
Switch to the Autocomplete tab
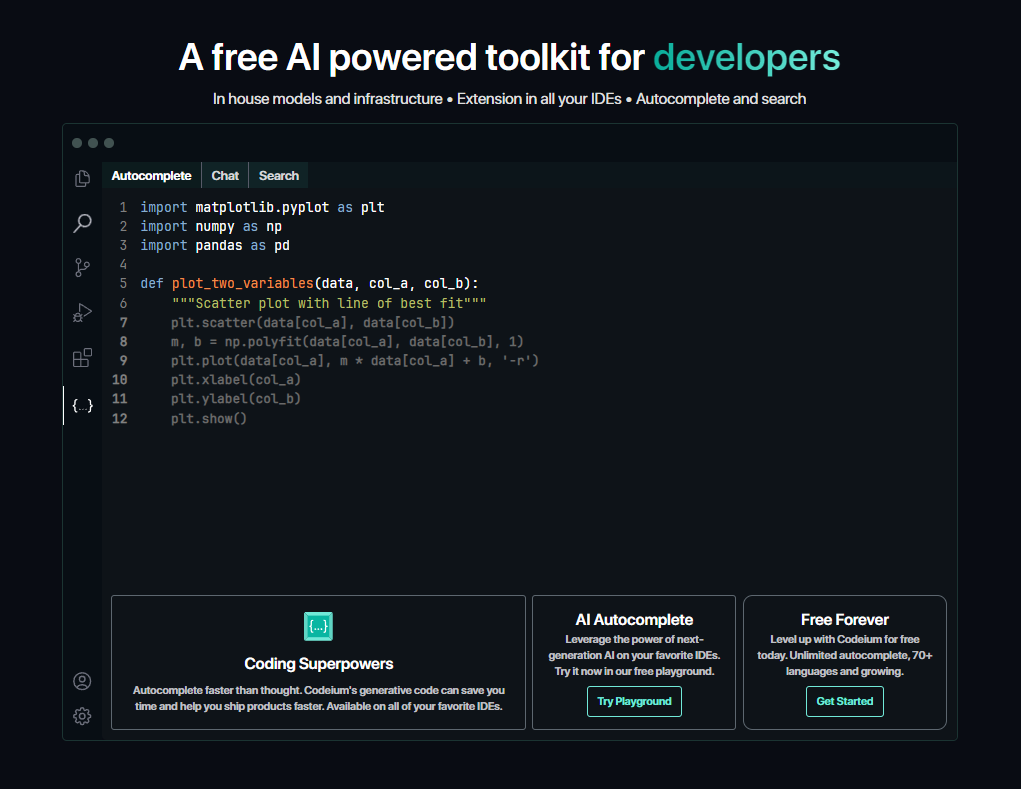[x=151, y=176]
